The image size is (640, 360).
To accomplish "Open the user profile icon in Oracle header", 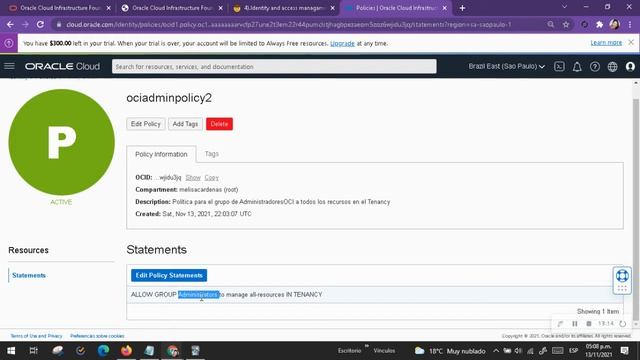I will [630, 67].
